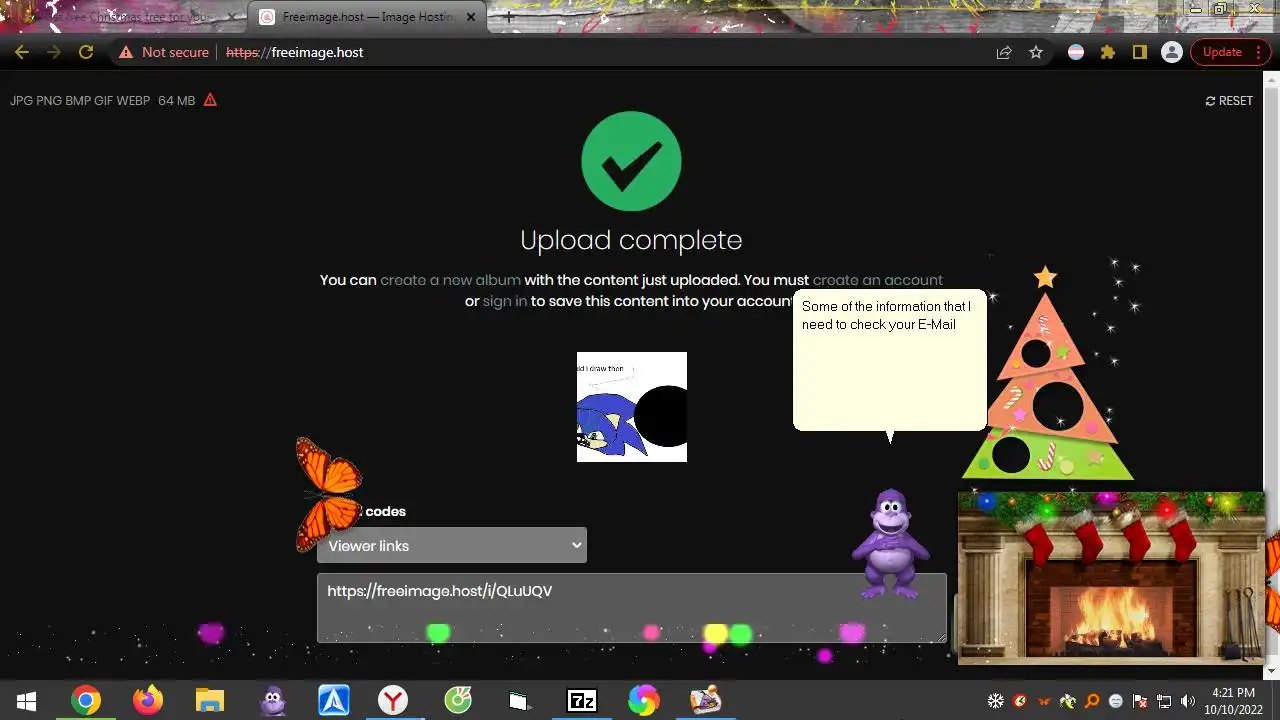Click the sign in link
The width and height of the screenshot is (1280, 720).
505,301
